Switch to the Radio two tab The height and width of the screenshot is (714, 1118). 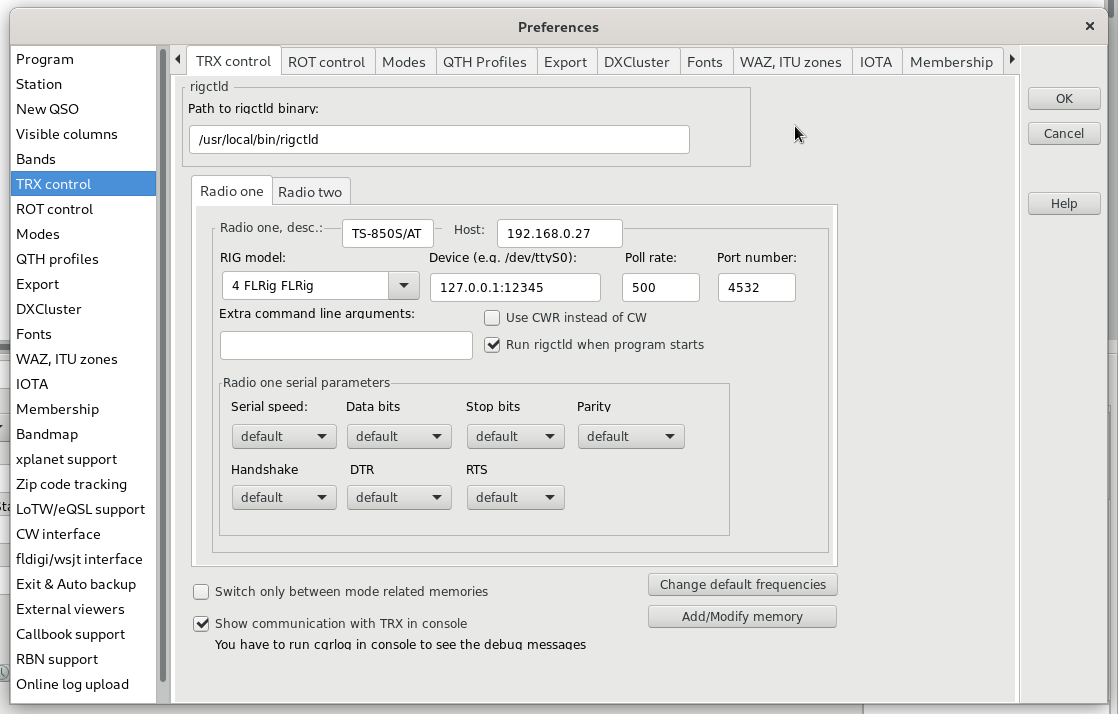pyautogui.click(x=310, y=192)
